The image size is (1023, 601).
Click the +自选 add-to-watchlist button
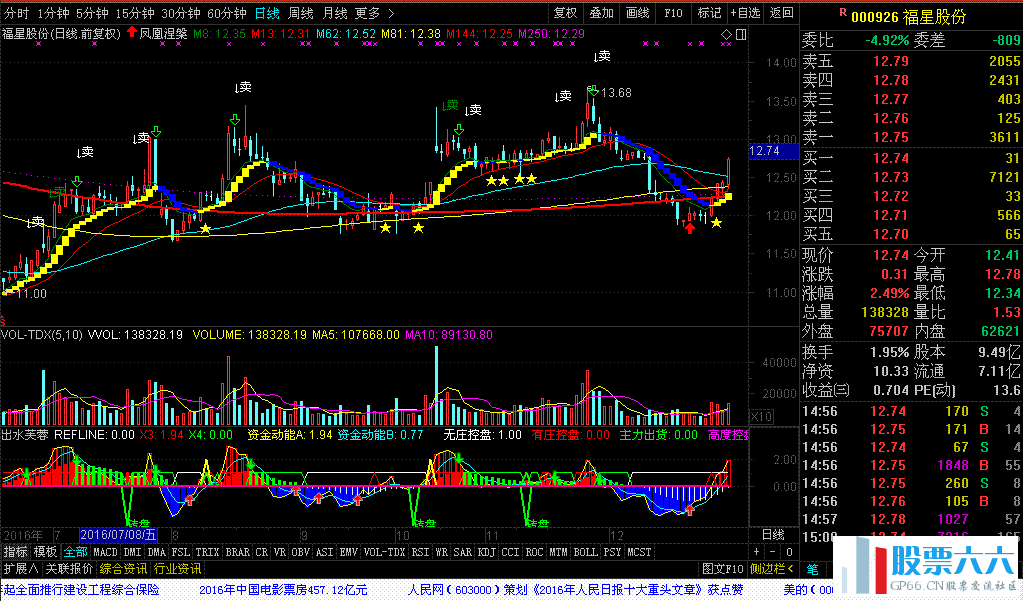743,13
